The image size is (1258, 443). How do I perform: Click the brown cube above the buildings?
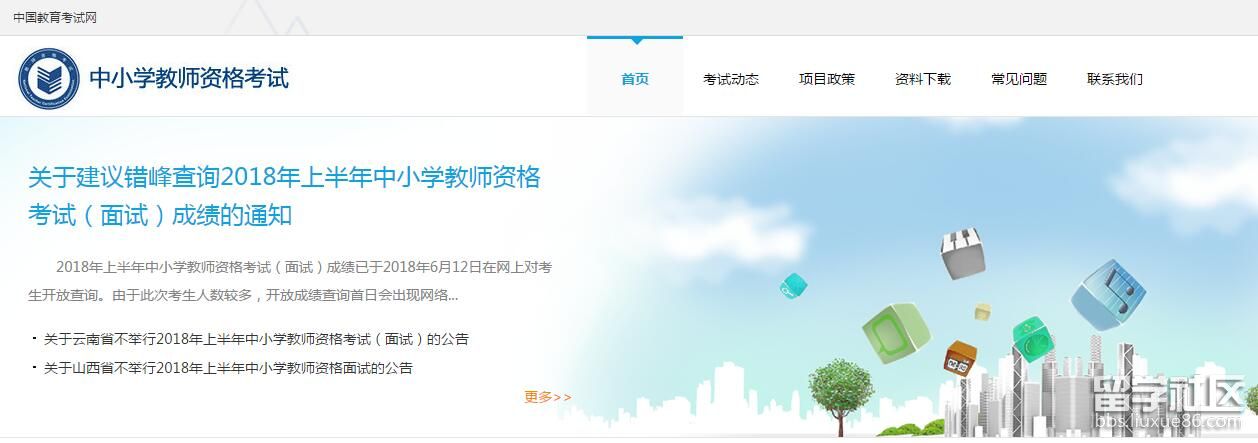pyautogui.click(x=960, y=359)
